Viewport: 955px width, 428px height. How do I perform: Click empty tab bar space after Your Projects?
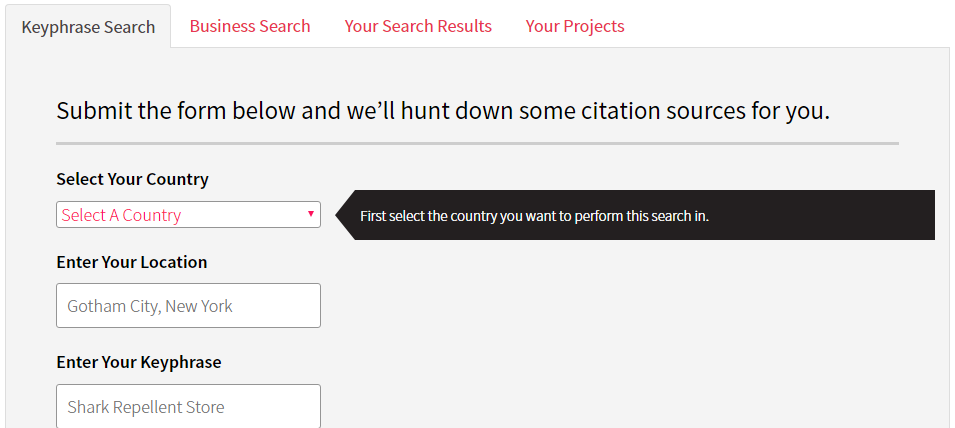[x=790, y=26]
